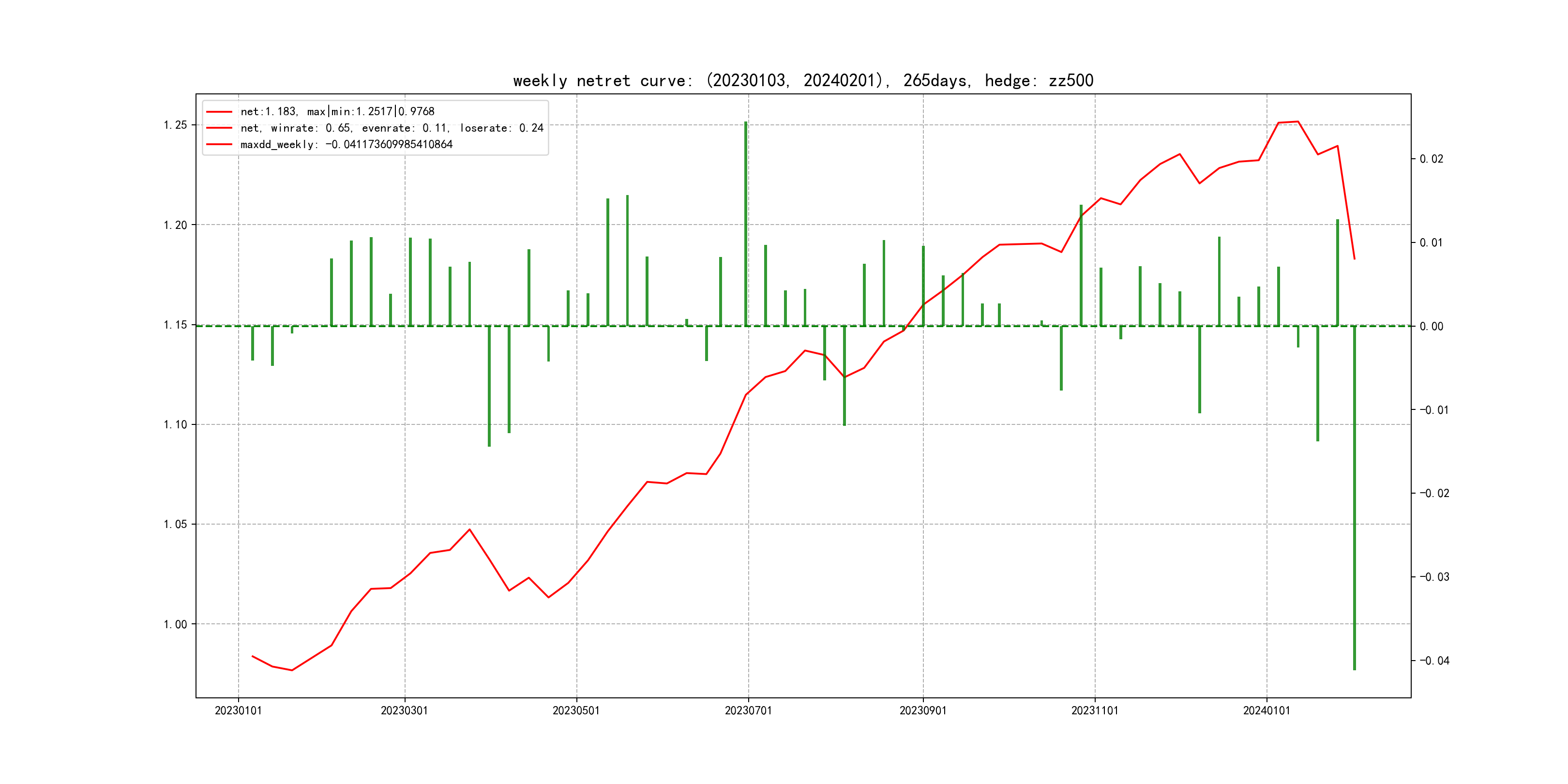Click the maxdd_weekly legend entry
The height and width of the screenshot is (784, 1568).
point(347,144)
